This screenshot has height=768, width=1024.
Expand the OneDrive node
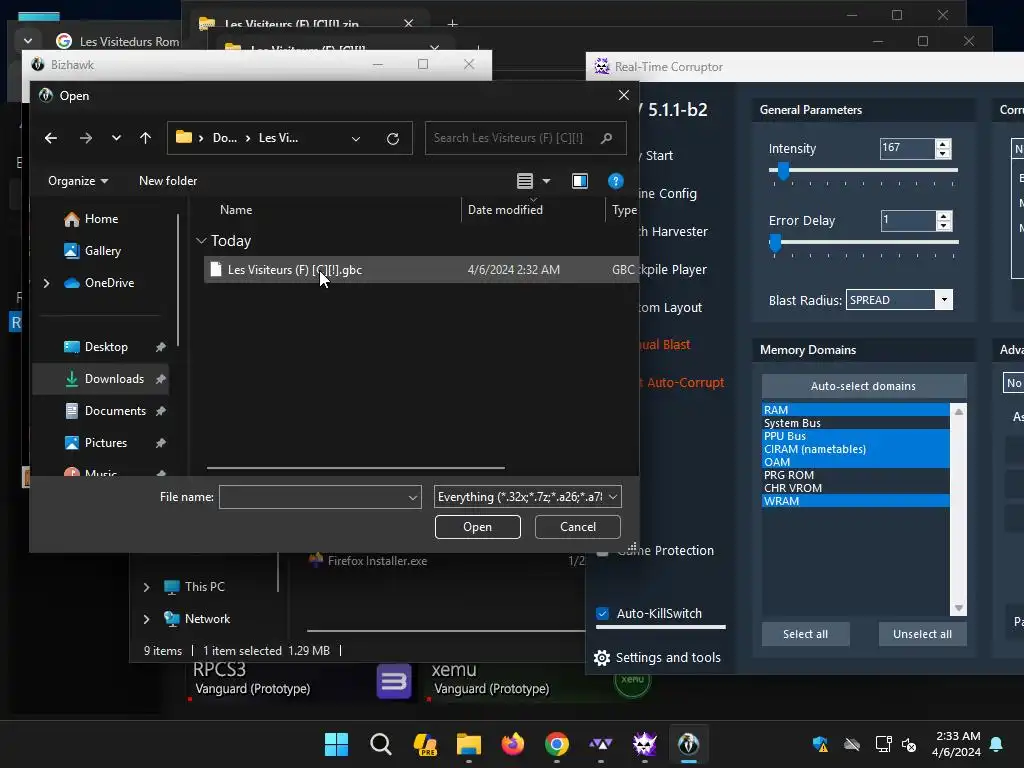pos(46,283)
